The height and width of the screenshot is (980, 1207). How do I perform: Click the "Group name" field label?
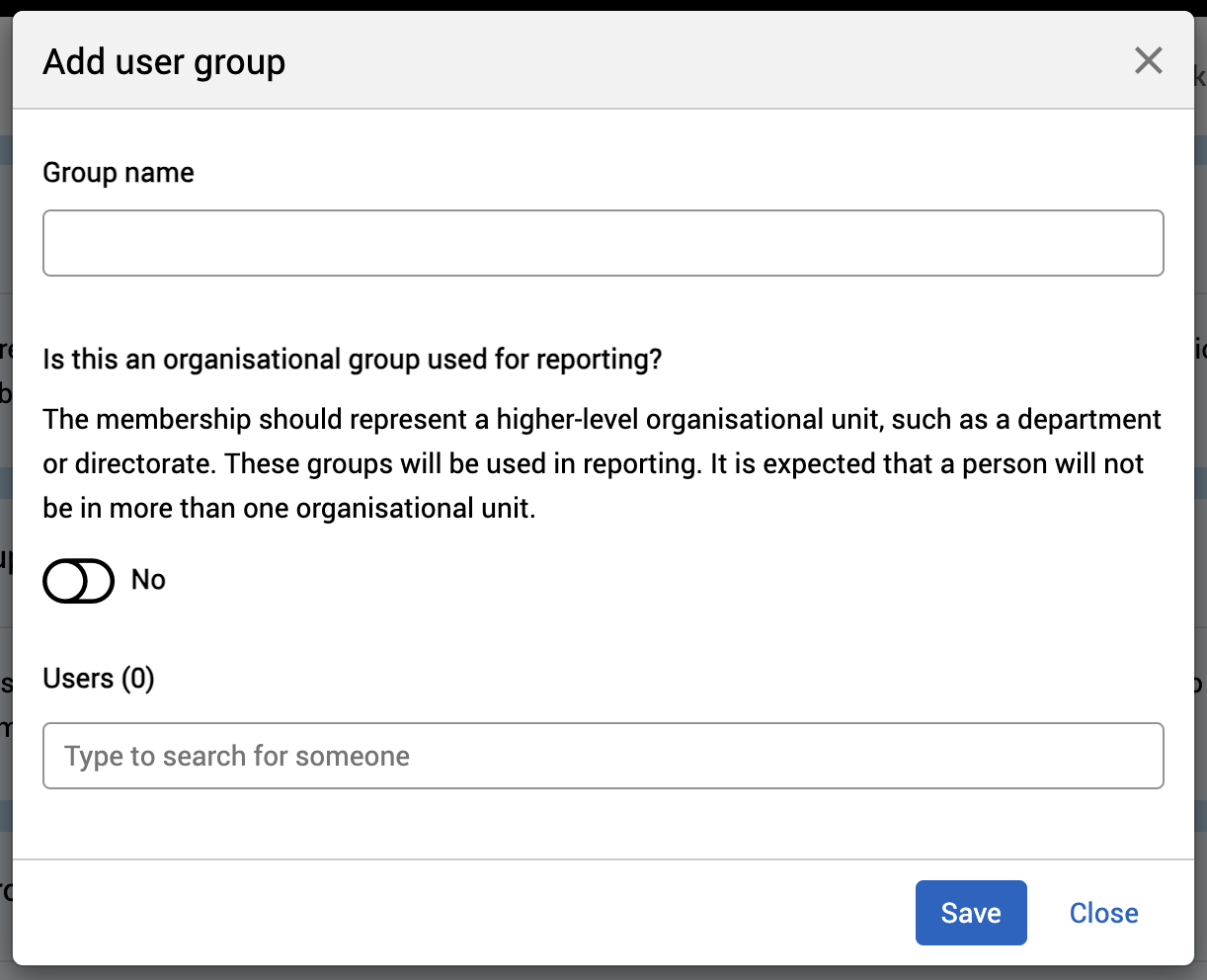[x=119, y=173]
